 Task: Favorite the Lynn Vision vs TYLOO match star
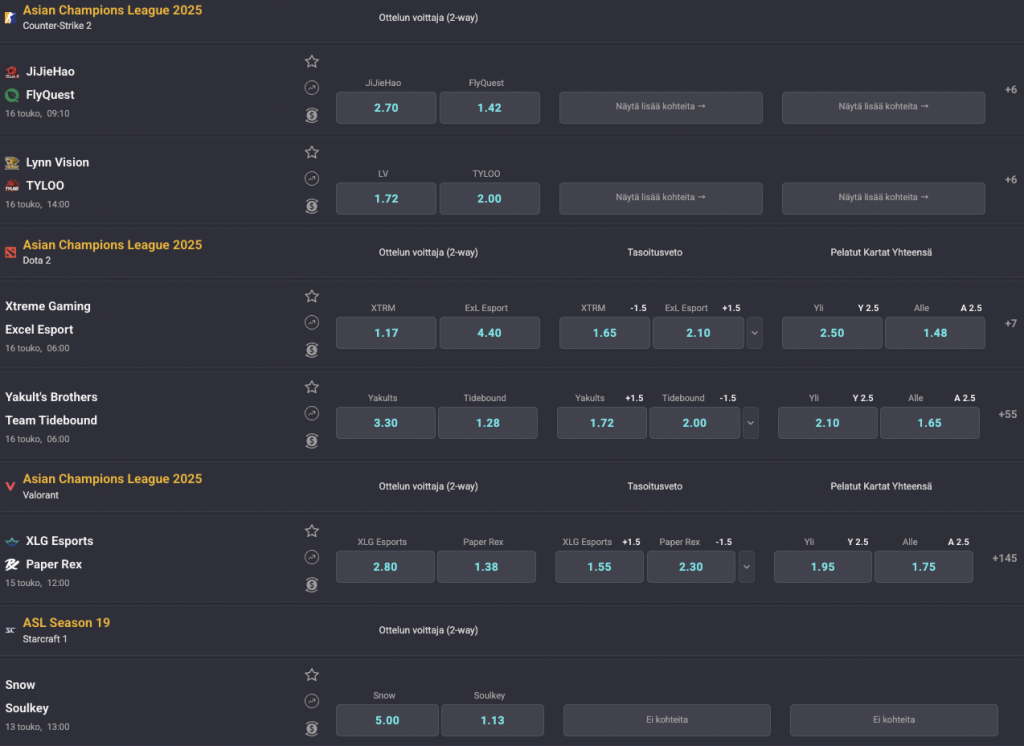[312, 152]
